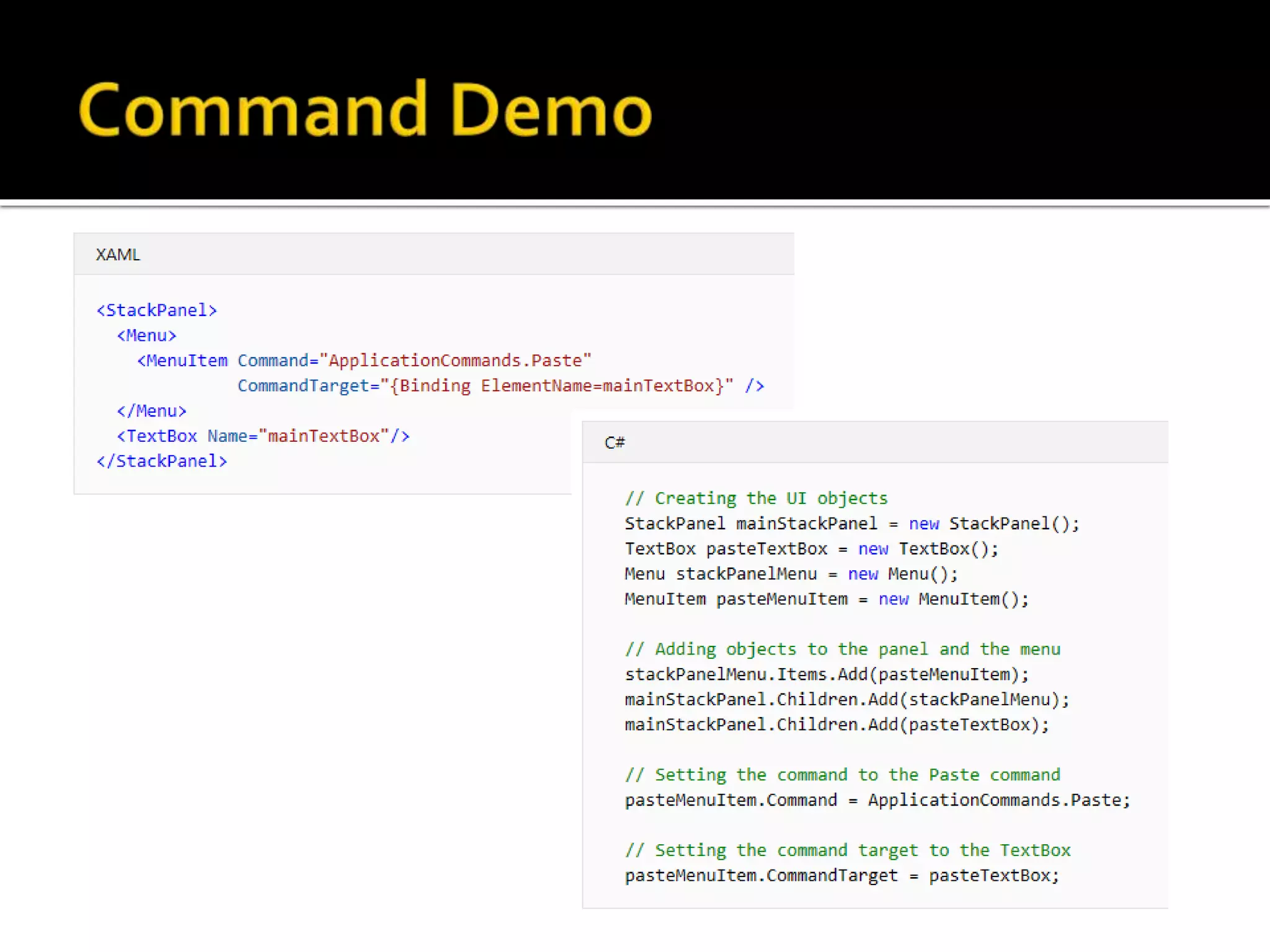Click the opening StackPanel XAML tag
1270x952 pixels.
[x=157, y=310]
